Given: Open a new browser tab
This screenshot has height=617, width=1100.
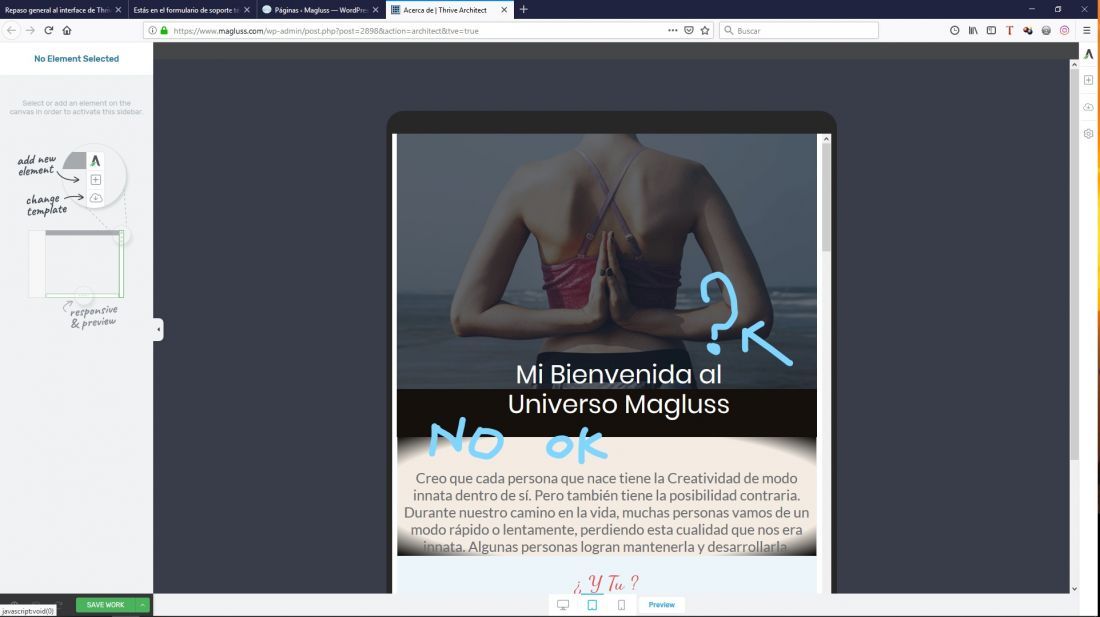Looking at the screenshot, I should [523, 10].
